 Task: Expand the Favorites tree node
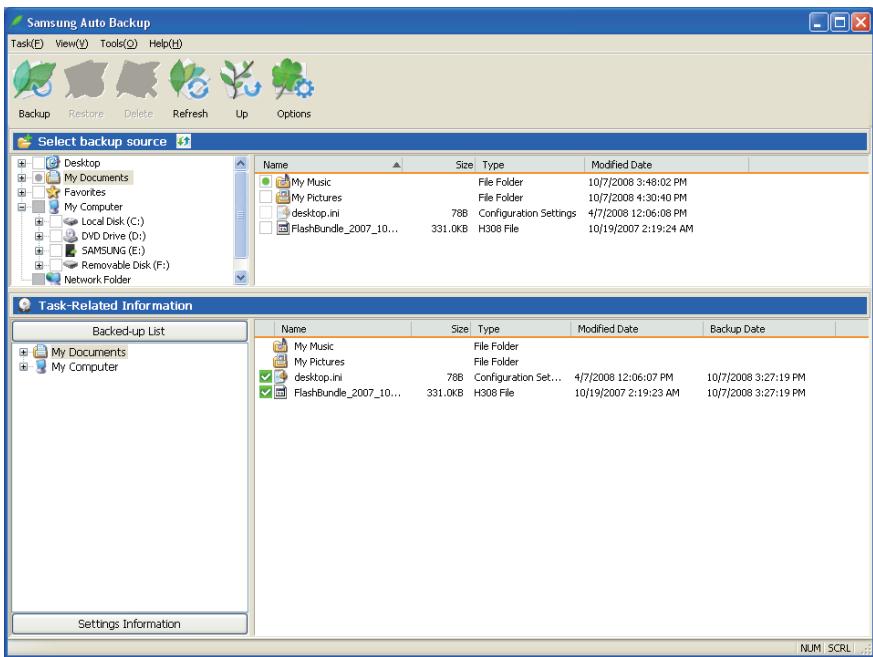click(22, 193)
